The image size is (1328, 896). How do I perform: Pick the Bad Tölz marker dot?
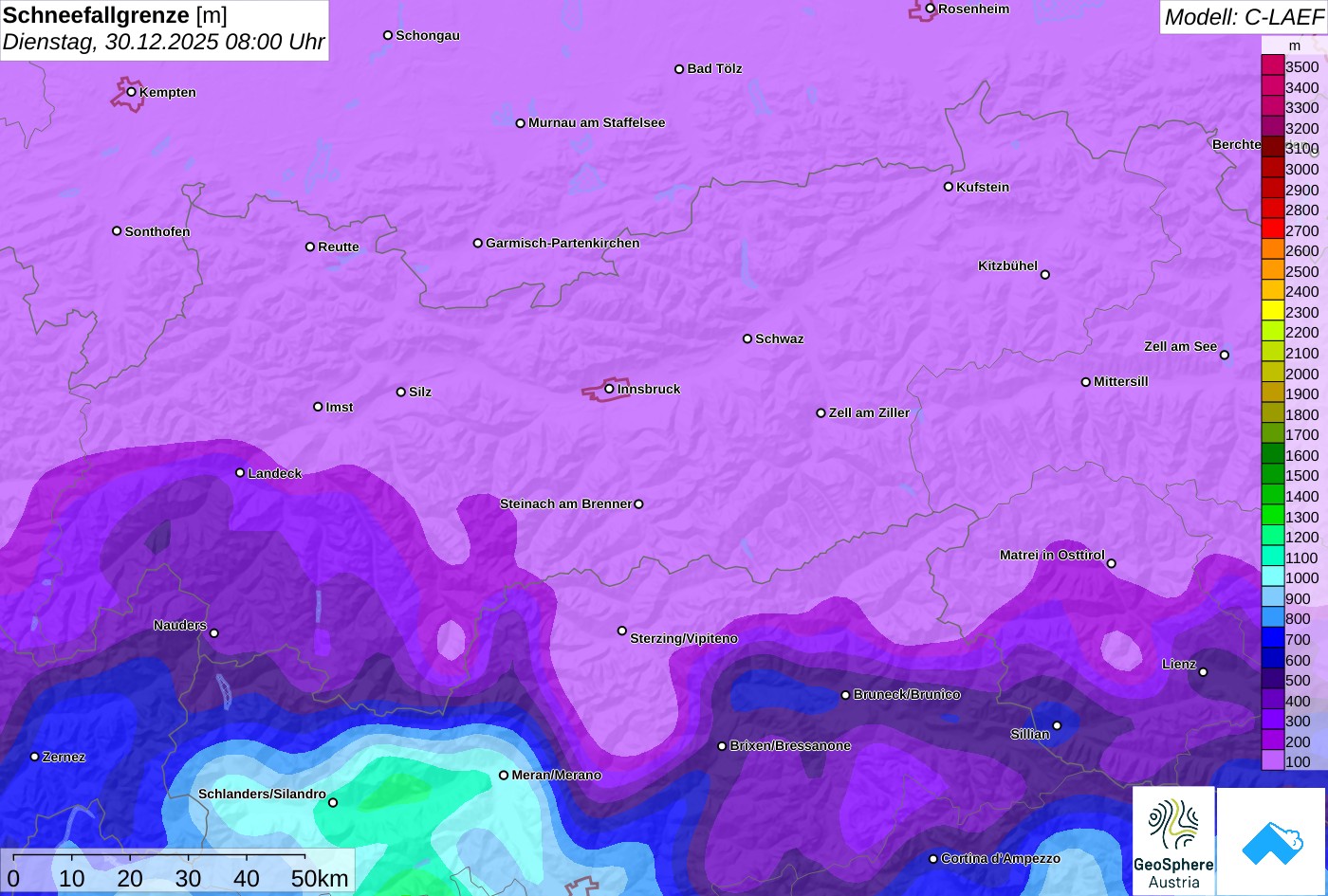[x=679, y=69]
